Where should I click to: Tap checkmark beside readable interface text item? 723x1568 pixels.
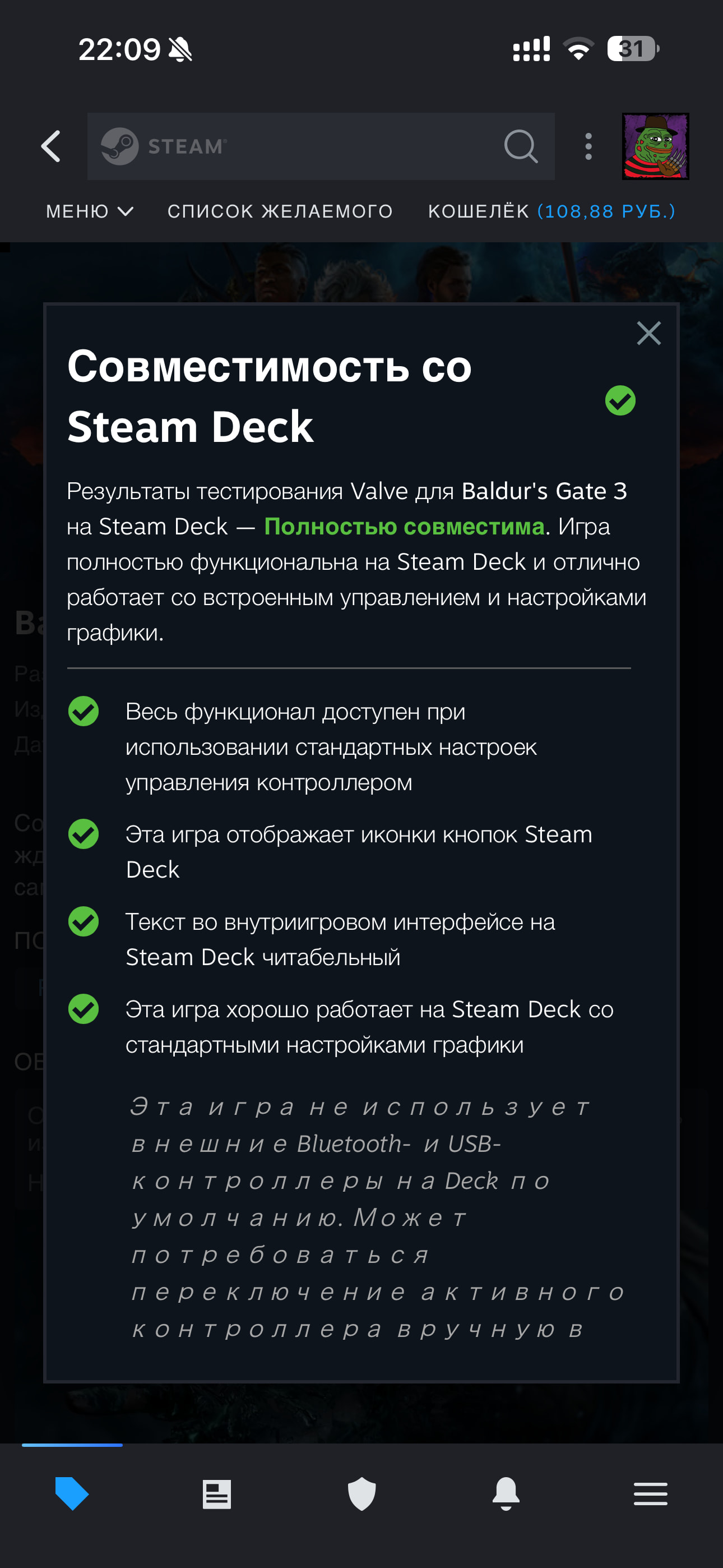[84, 921]
